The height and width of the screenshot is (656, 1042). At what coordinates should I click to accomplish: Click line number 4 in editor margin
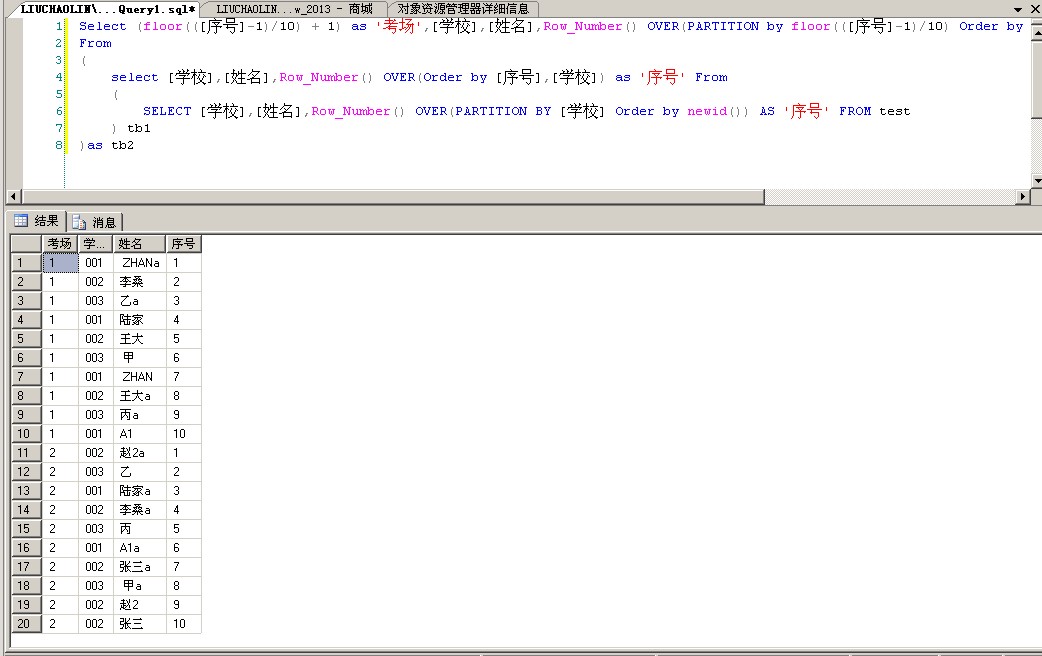coord(59,77)
